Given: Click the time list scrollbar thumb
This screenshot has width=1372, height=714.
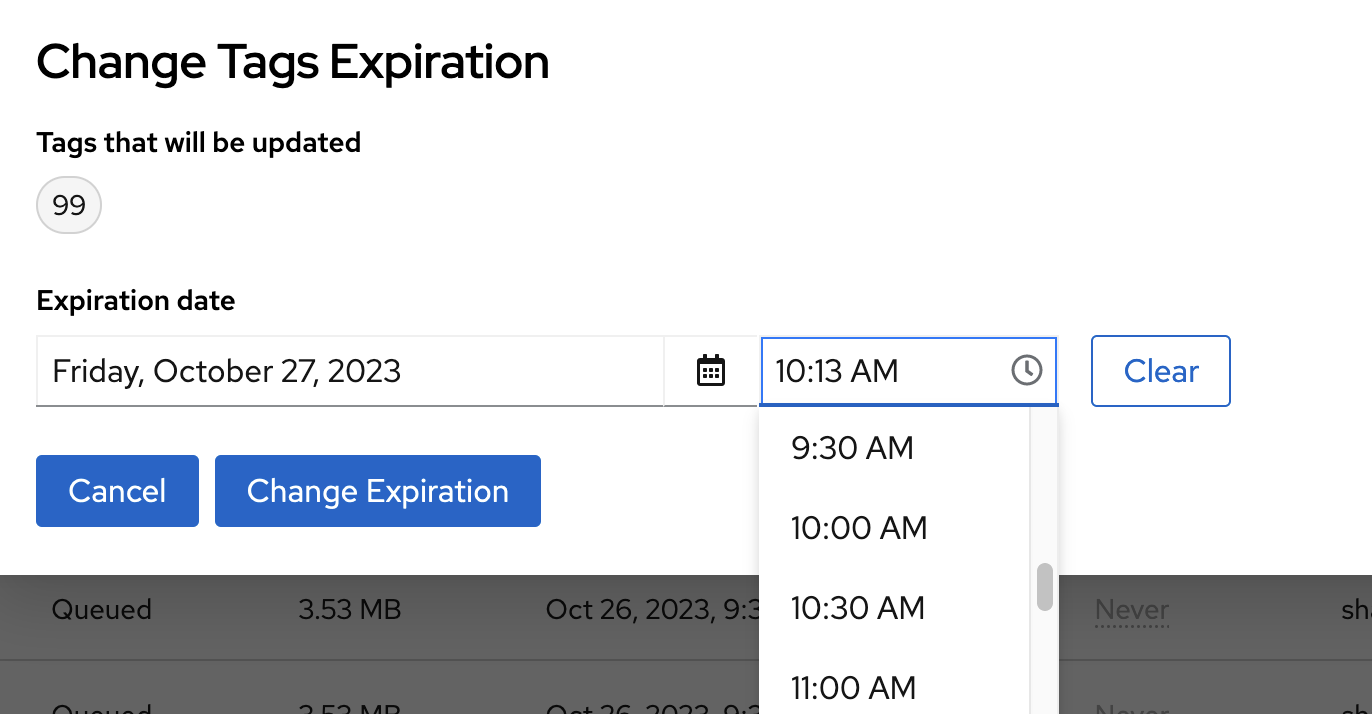Looking at the screenshot, I should click(x=1045, y=587).
